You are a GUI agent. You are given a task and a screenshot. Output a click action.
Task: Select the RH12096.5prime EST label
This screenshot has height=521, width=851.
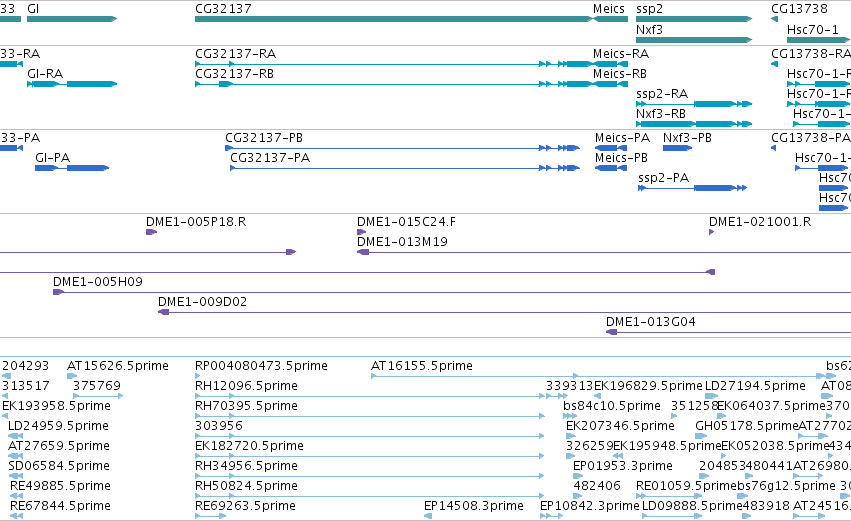point(246,386)
